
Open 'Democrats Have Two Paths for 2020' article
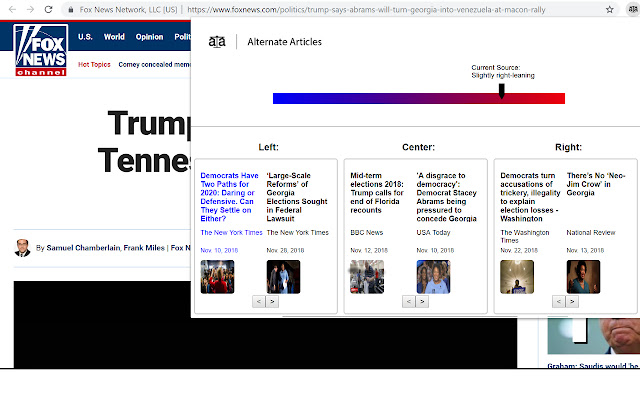pyautogui.click(x=229, y=197)
